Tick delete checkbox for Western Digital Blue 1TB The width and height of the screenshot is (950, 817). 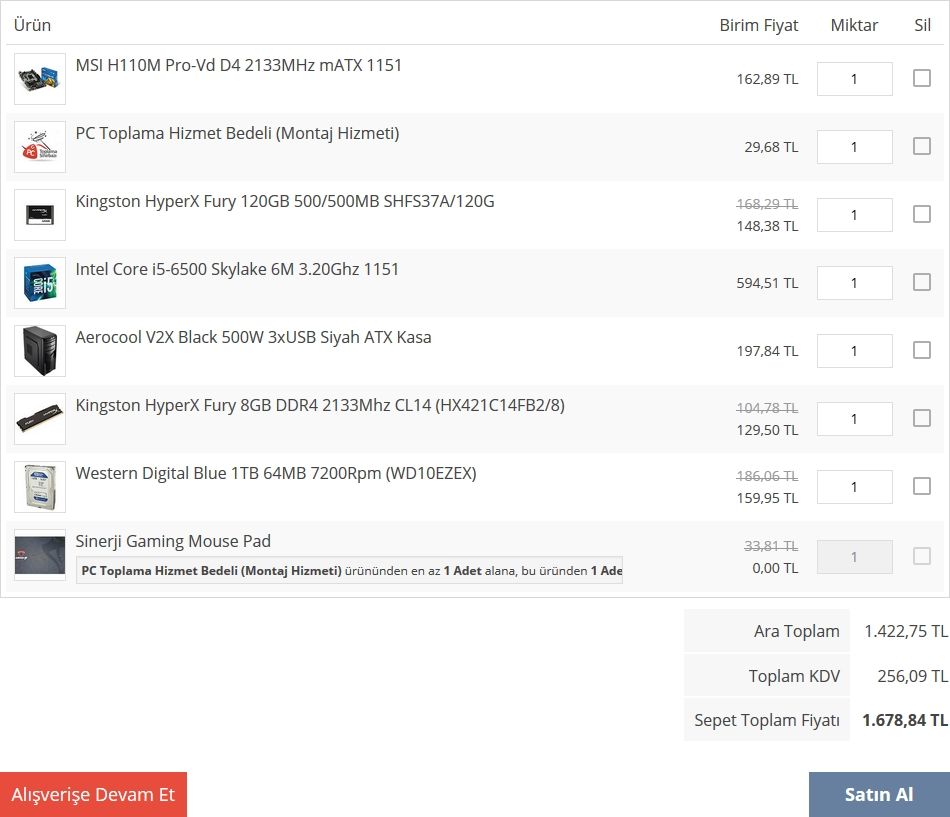tap(922, 485)
